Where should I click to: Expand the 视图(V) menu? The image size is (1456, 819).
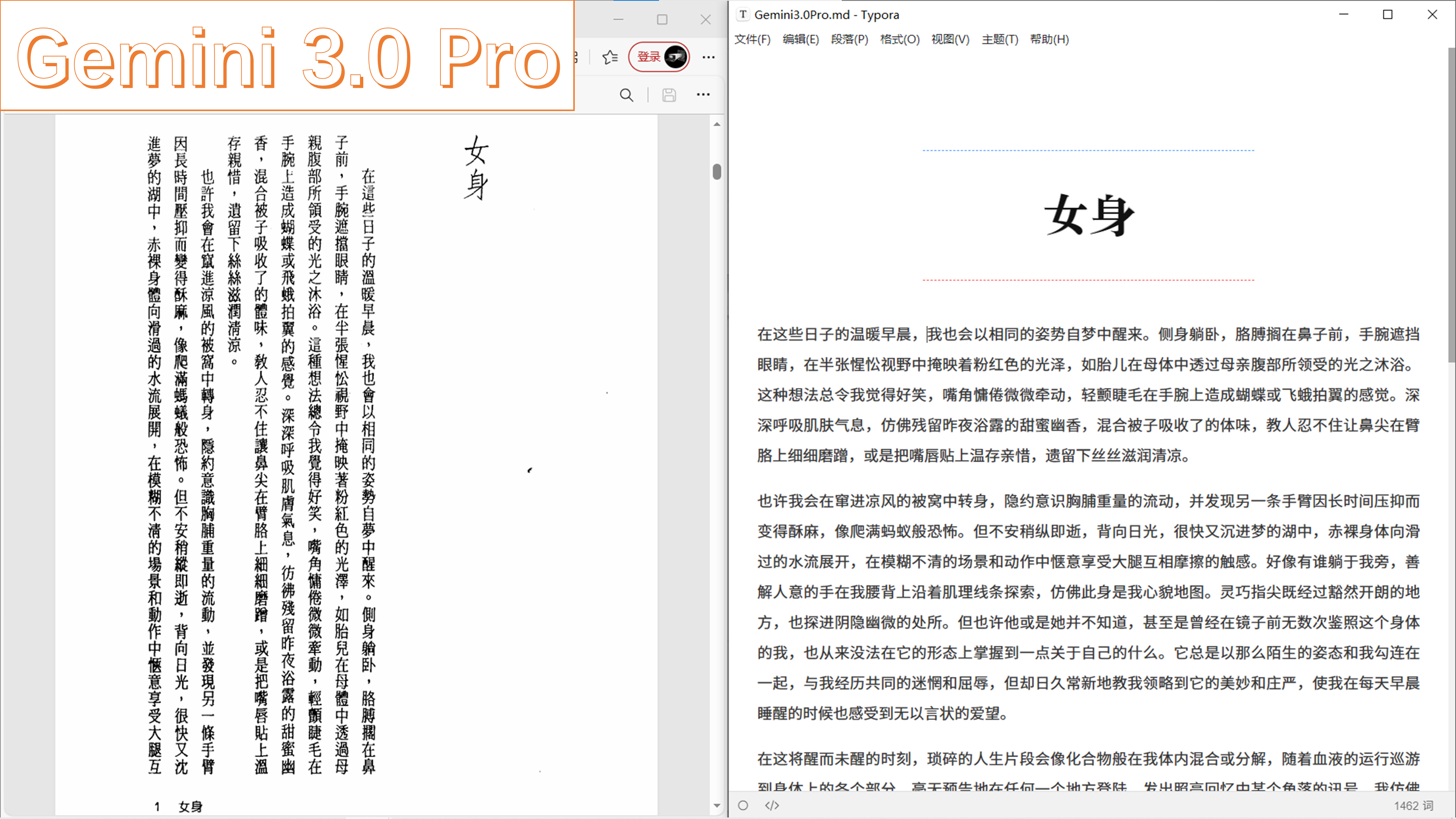[x=950, y=40]
